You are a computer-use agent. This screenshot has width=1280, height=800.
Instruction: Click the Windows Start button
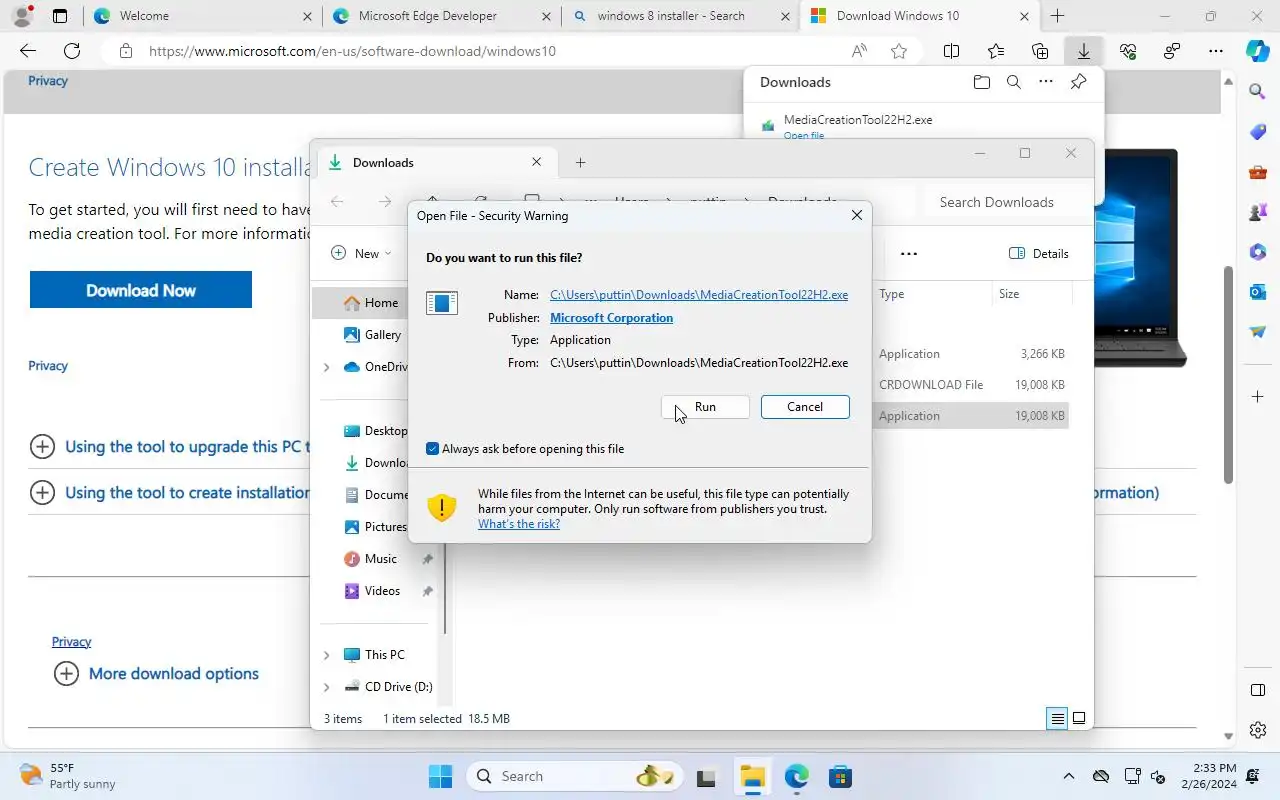pyautogui.click(x=440, y=776)
